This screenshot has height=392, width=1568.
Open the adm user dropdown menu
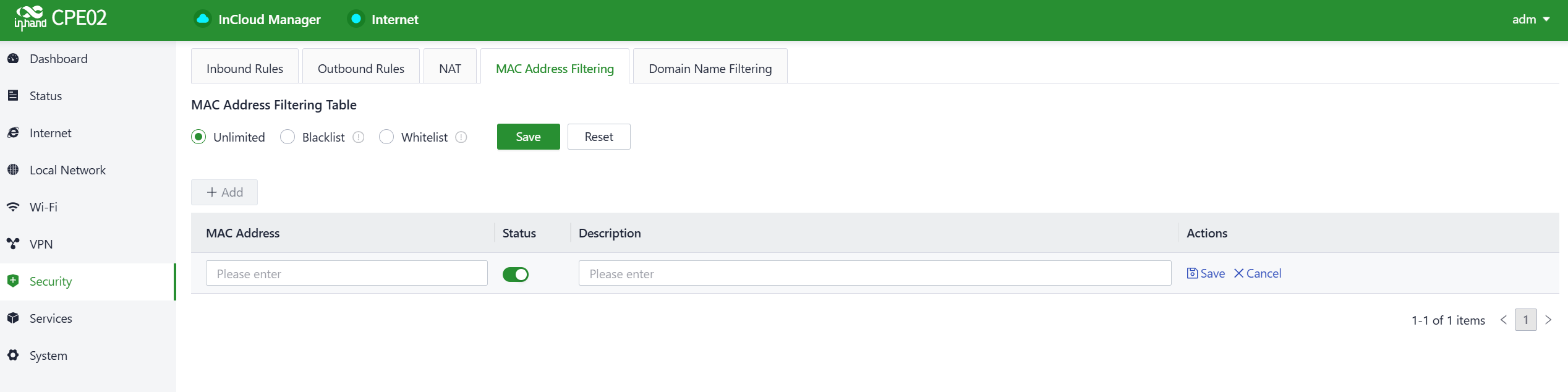1530,20
